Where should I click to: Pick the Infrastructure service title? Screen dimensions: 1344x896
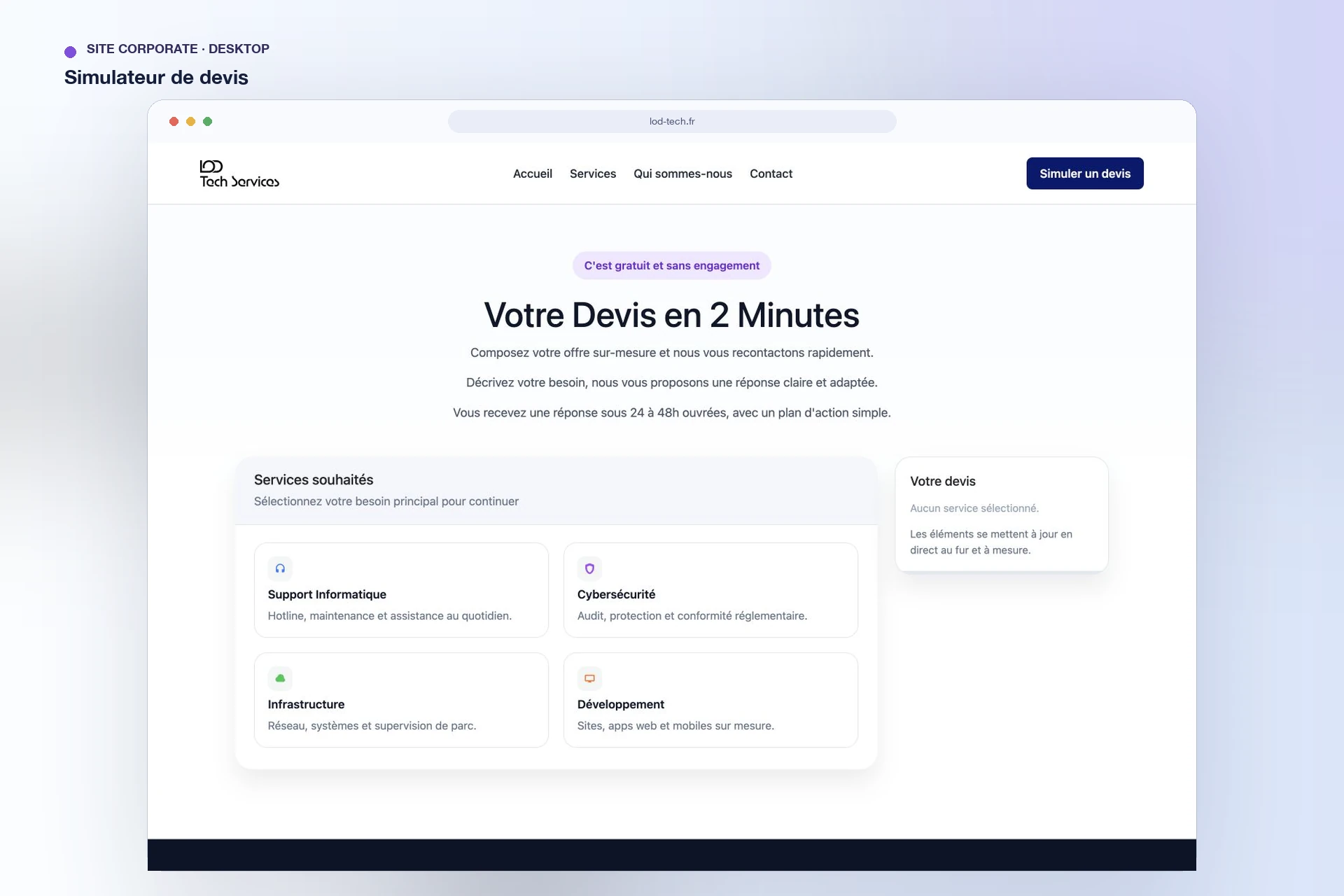point(306,704)
